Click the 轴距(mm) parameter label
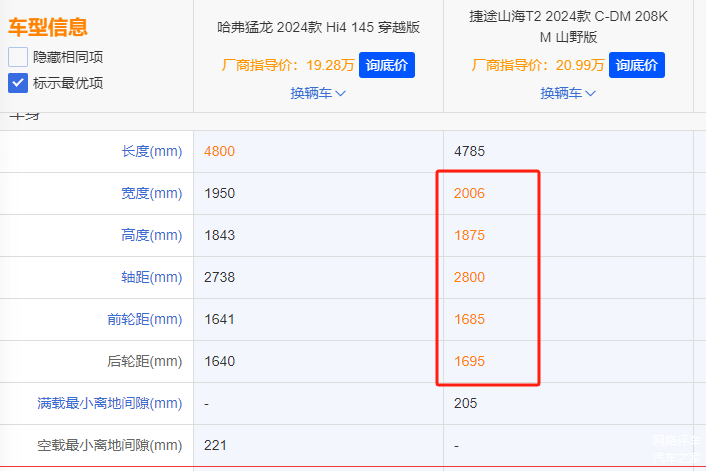 151,277
